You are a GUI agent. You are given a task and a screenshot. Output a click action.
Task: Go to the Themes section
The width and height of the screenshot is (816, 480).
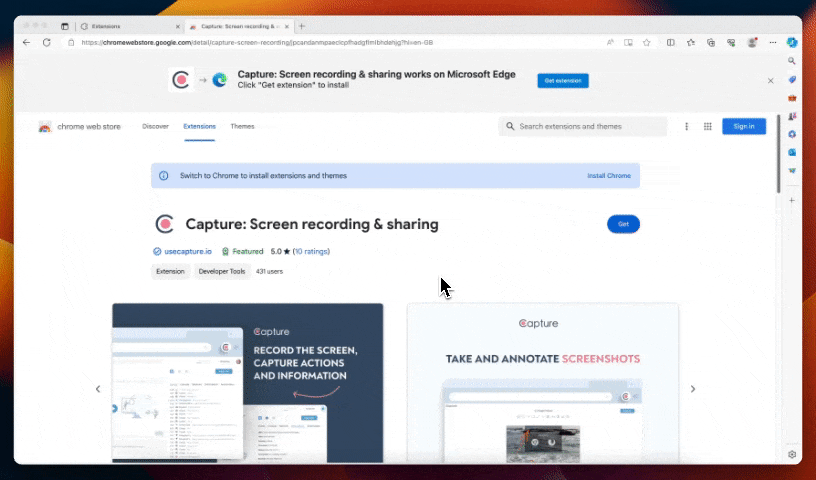(x=242, y=127)
